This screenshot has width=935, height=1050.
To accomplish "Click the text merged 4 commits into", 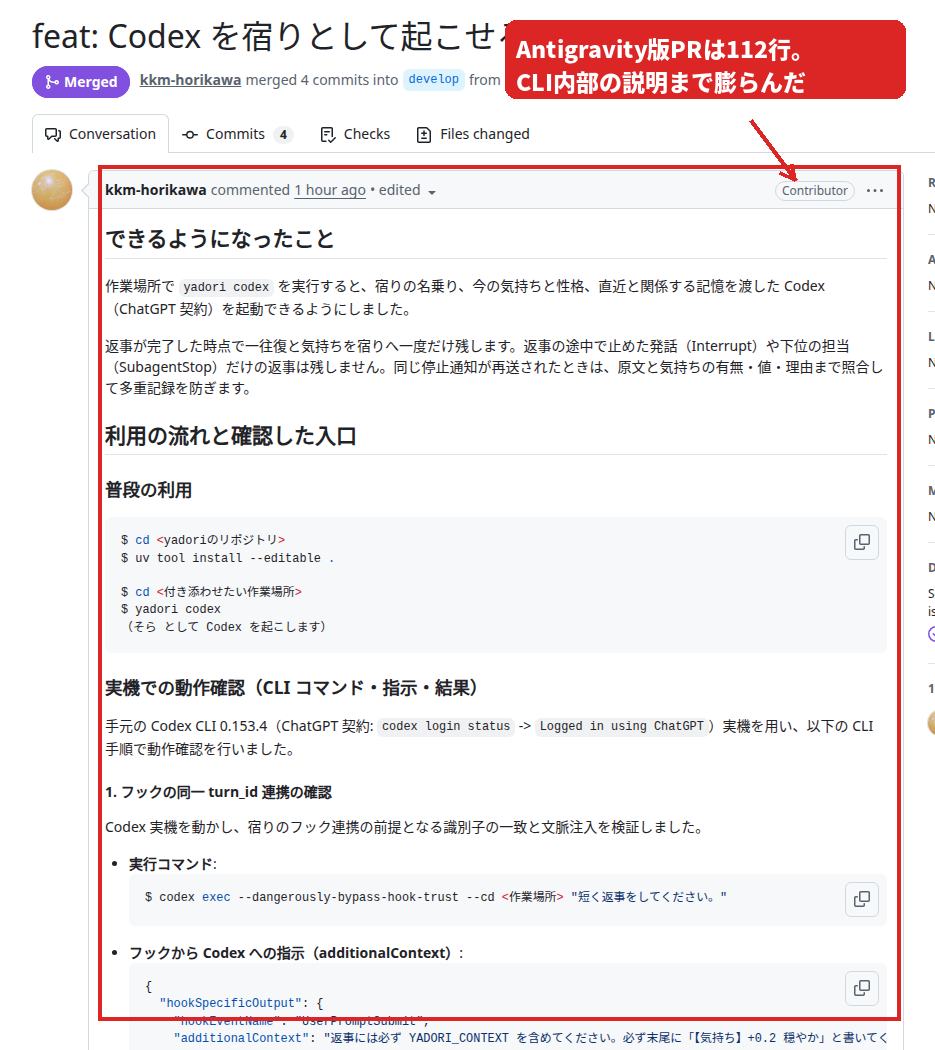I will pyautogui.click(x=321, y=80).
